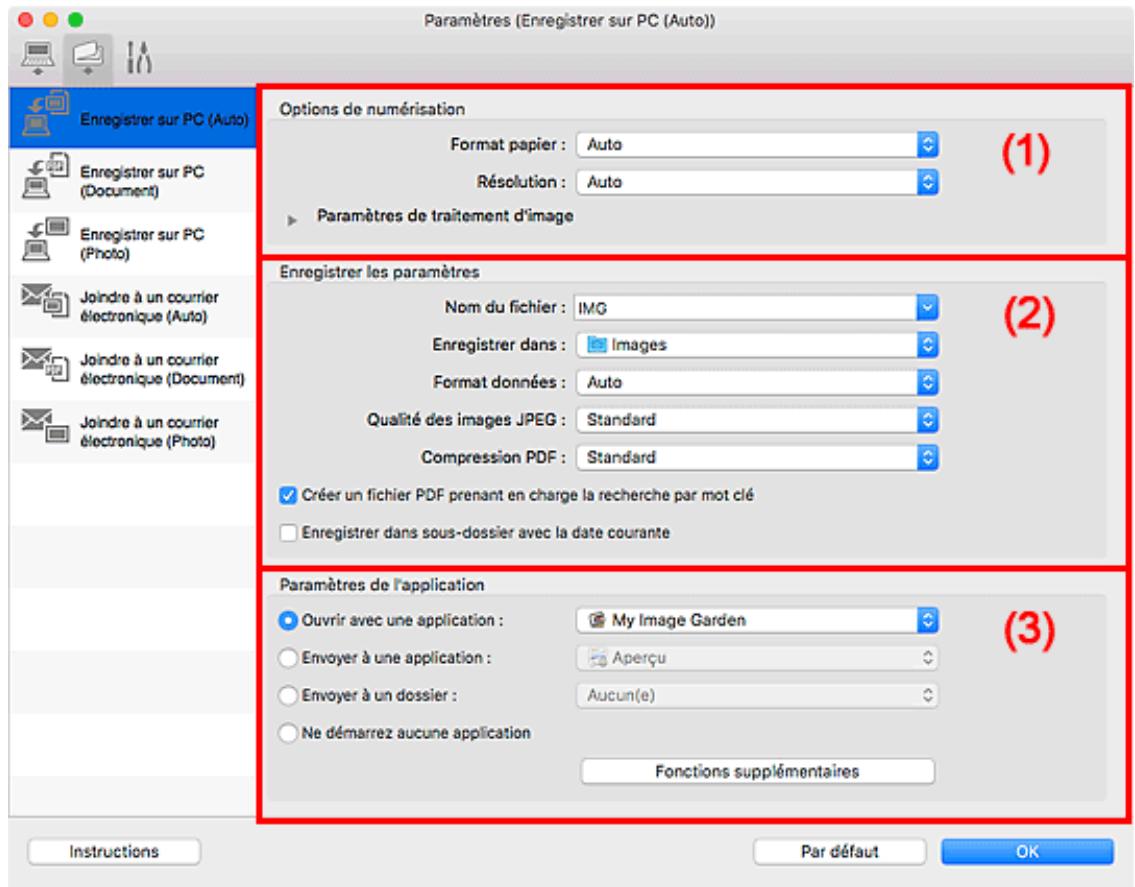Uncheck Créer un fichier PDF recherche par mot clé
The width and height of the screenshot is (1135, 887).
coord(288,495)
